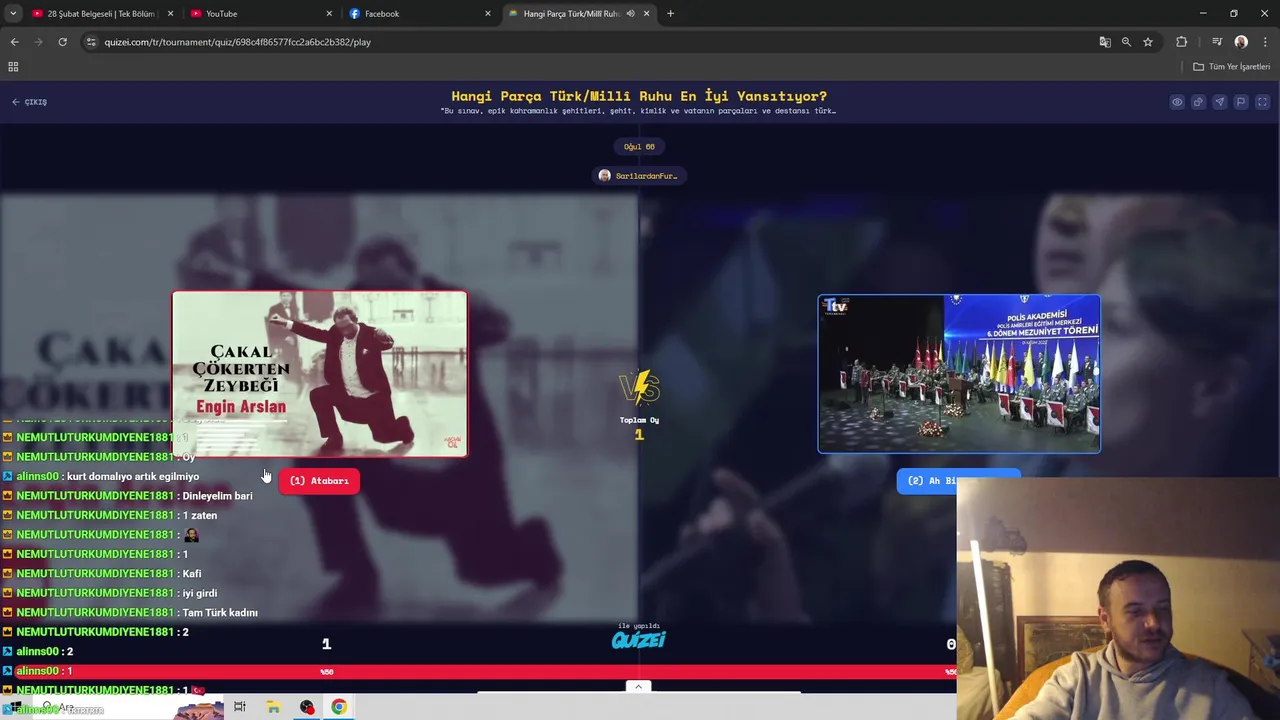Open a new browser tab
Screen dimensions: 1280x720
(670, 13)
